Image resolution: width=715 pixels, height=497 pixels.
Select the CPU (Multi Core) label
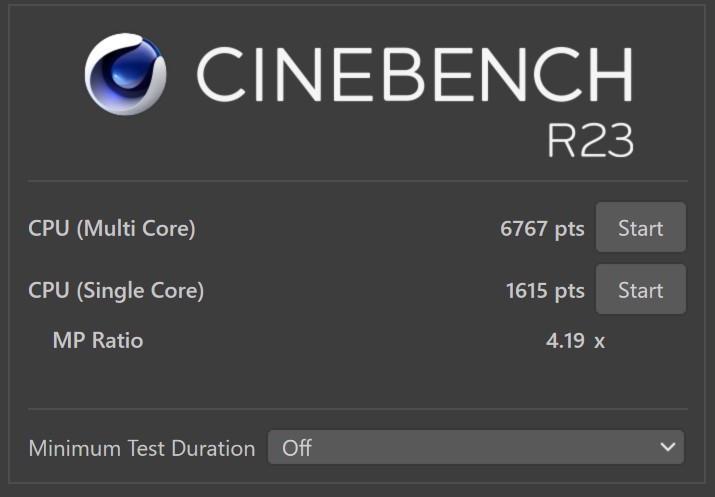coord(112,228)
